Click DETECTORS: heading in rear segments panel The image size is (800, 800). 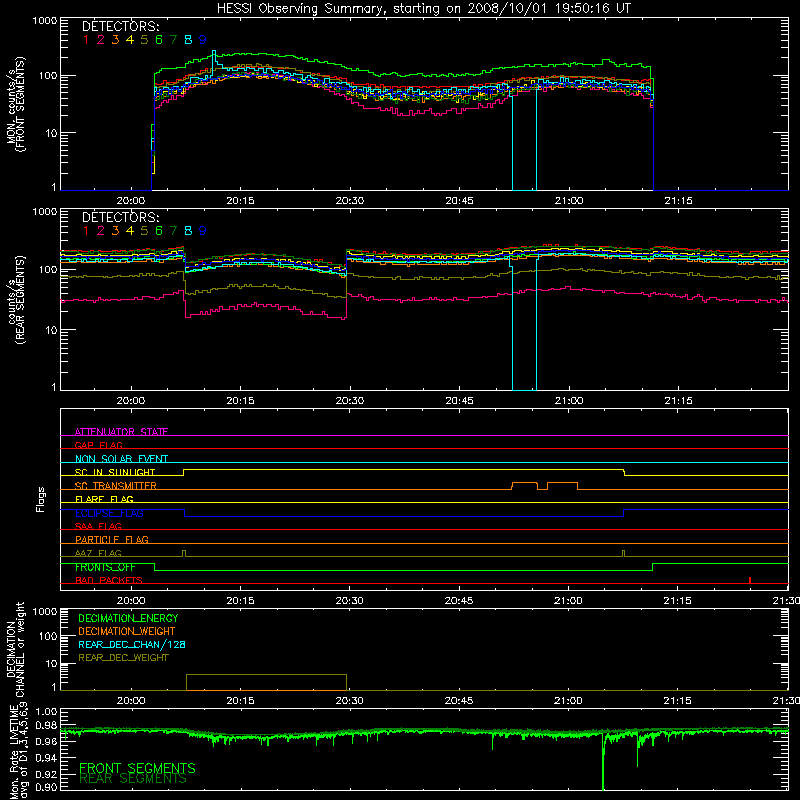[x=121, y=217]
